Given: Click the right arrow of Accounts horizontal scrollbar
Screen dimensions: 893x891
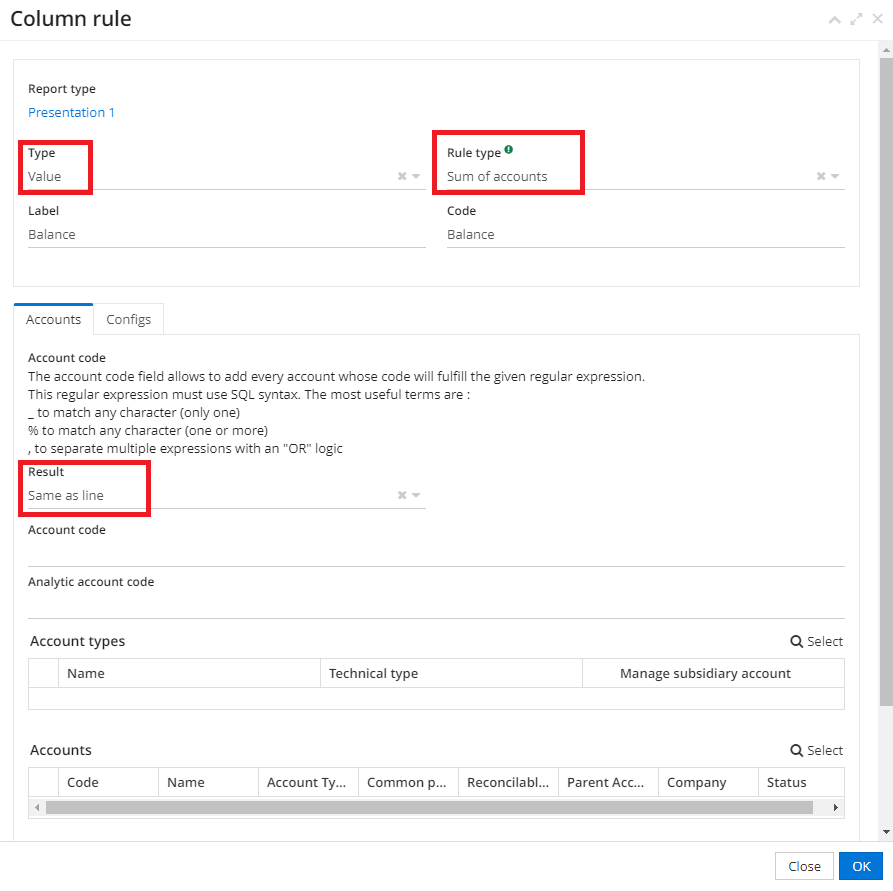Looking at the screenshot, I should 835,807.
